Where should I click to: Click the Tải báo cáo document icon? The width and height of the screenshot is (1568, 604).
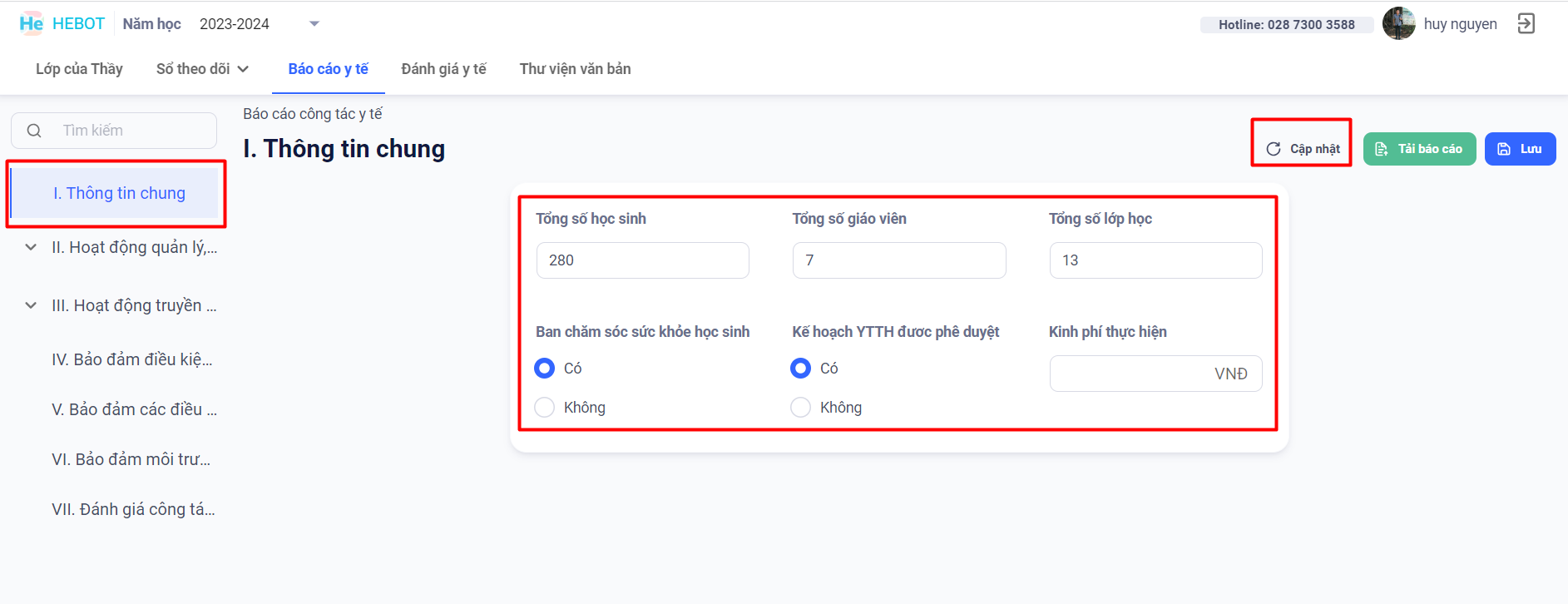point(1382,149)
